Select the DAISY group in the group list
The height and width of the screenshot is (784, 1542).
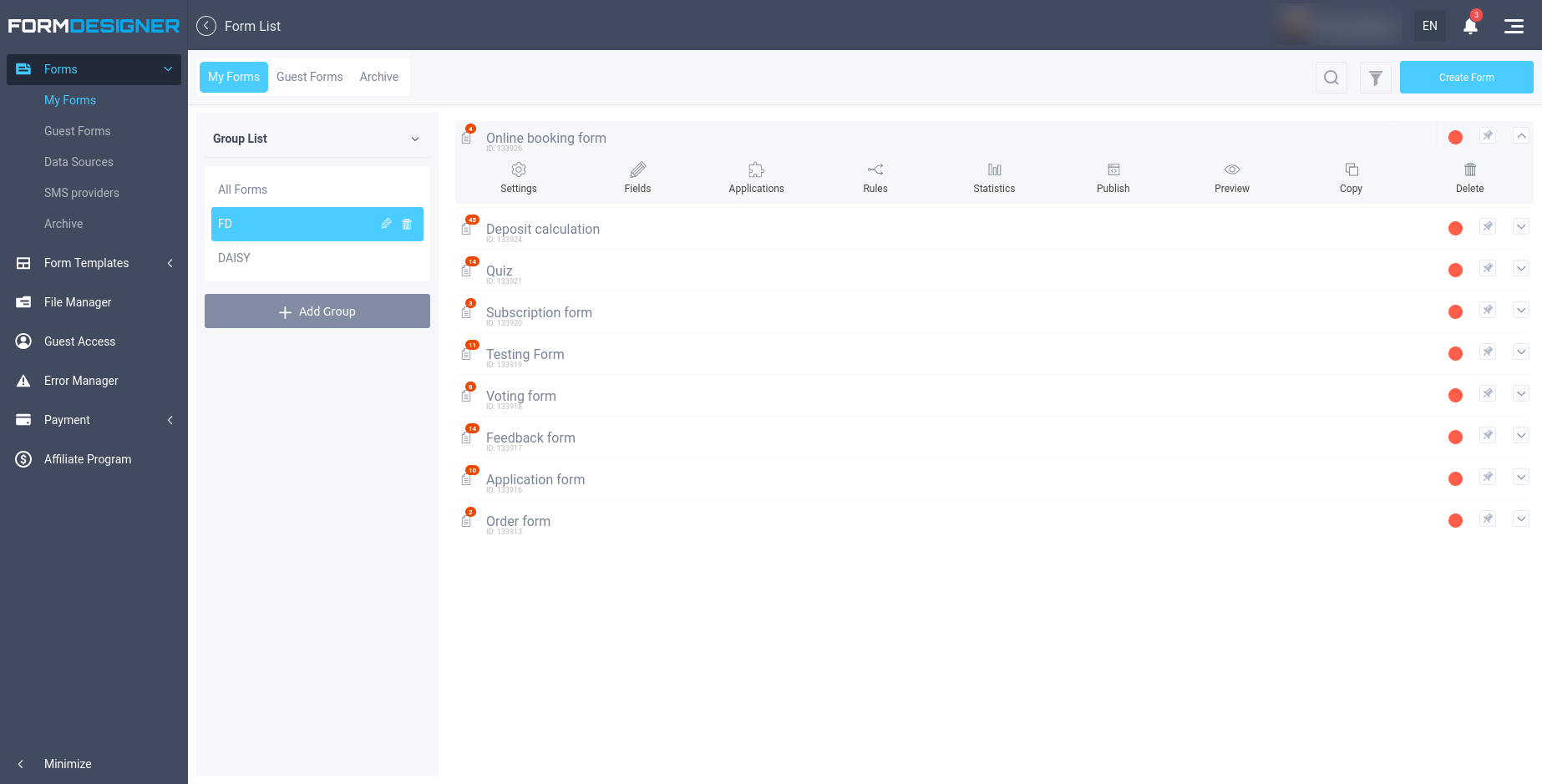tap(234, 258)
